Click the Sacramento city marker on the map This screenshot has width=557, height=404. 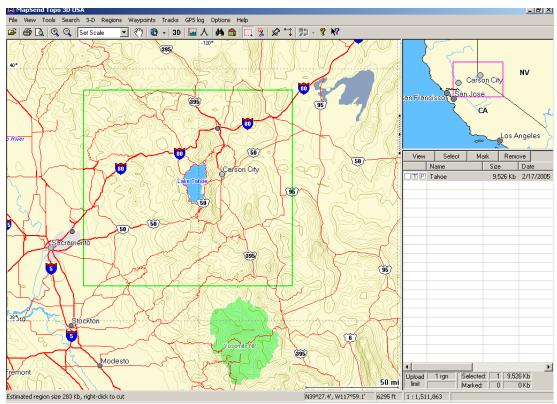pyautogui.click(x=51, y=247)
